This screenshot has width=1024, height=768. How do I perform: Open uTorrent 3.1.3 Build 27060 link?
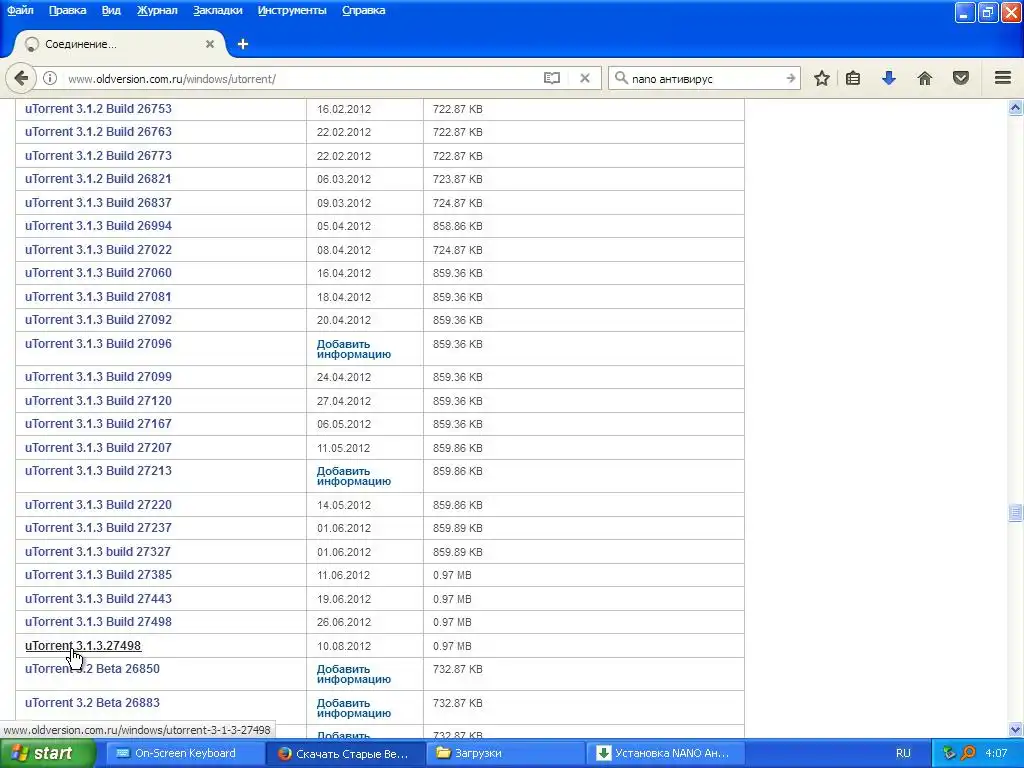click(x=98, y=273)
